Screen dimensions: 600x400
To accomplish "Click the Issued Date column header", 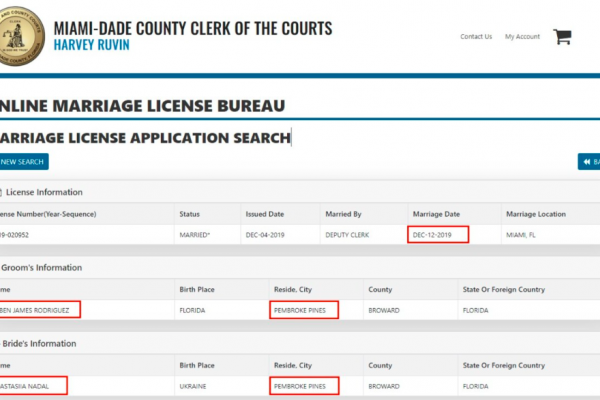I will pyautogui.click(x=265, y=214).
